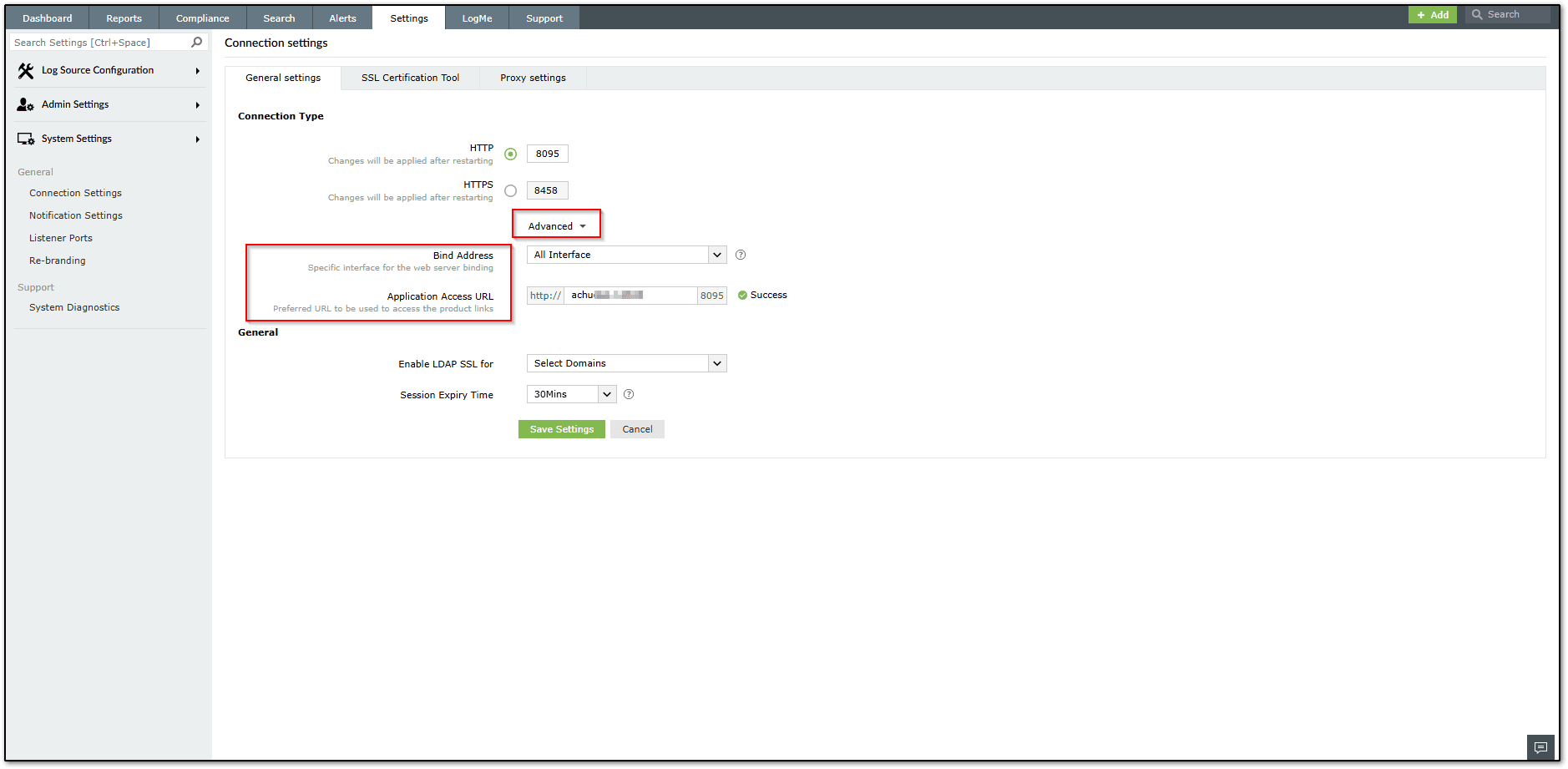
Task: Open the Settings tab
Action: 409,18
